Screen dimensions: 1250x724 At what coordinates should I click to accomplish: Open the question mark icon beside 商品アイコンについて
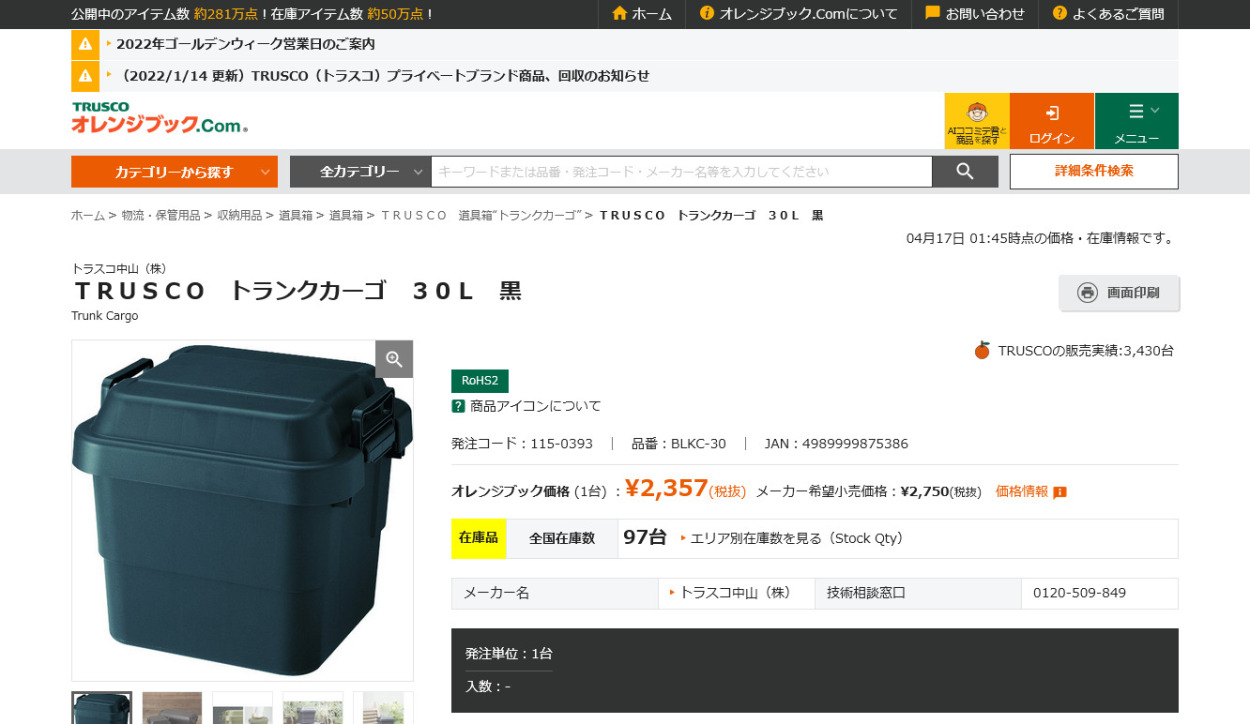pyautogui.click(x=456, y=406)
